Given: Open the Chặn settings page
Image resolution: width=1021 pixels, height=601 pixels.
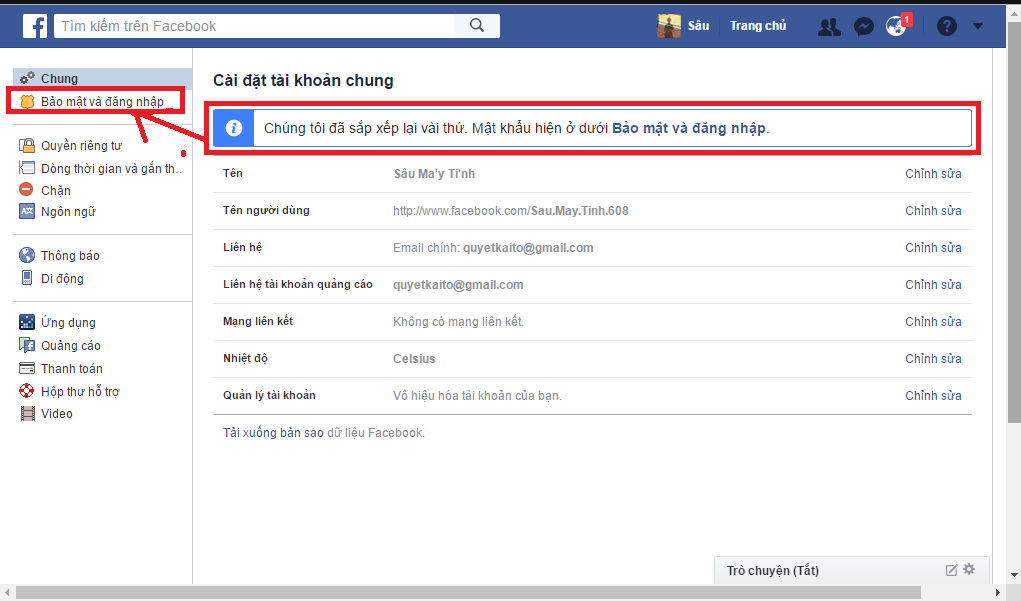Looking at the screenshot, I should click(x=55, y=190).
